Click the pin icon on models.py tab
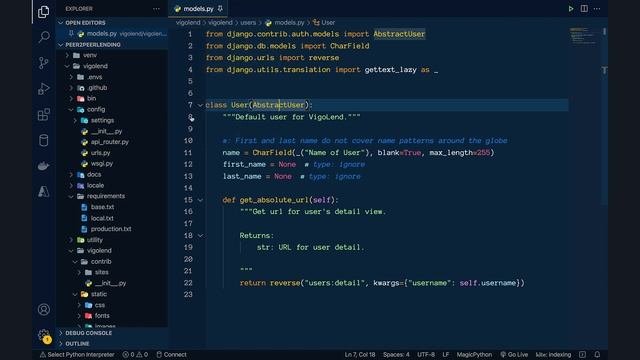 (220, 9)
